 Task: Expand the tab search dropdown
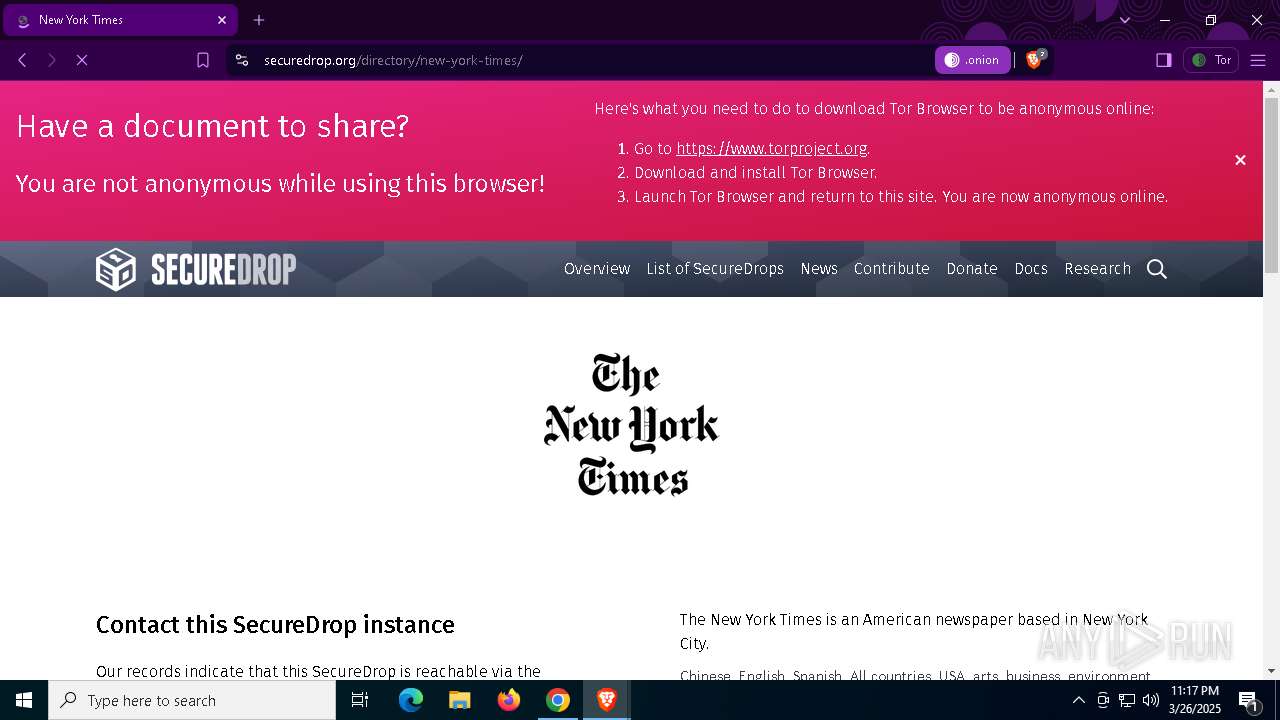[1124, 20]
